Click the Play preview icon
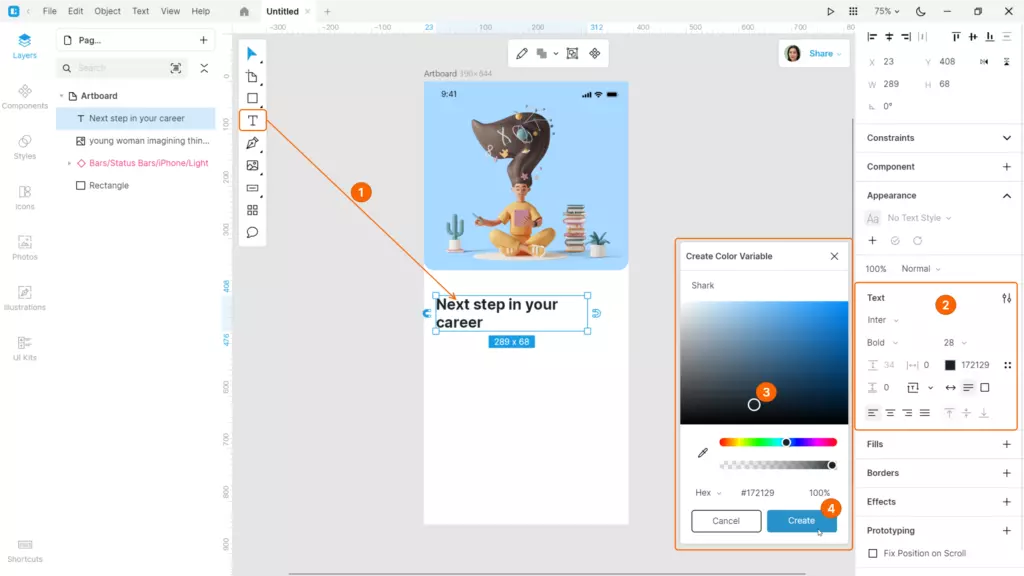Screen dimensions: 1024x576 pyautogui.click(x=830, y=11)
